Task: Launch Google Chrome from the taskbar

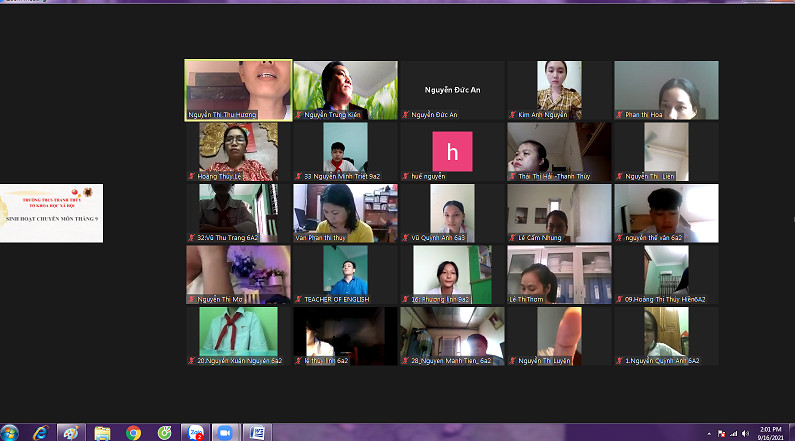Action: click(133, 432)
